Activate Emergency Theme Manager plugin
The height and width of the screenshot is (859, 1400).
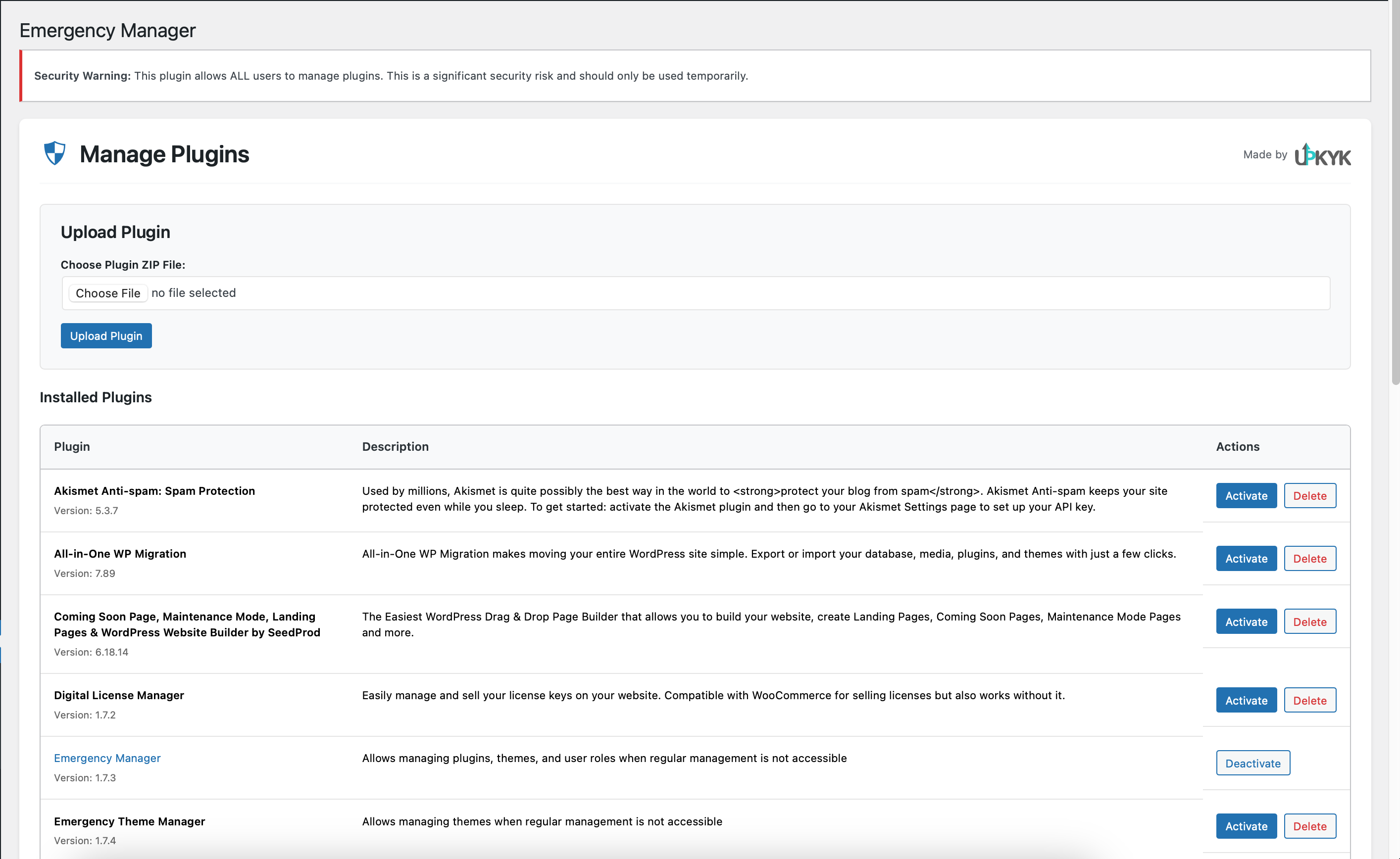point(1246,826)
